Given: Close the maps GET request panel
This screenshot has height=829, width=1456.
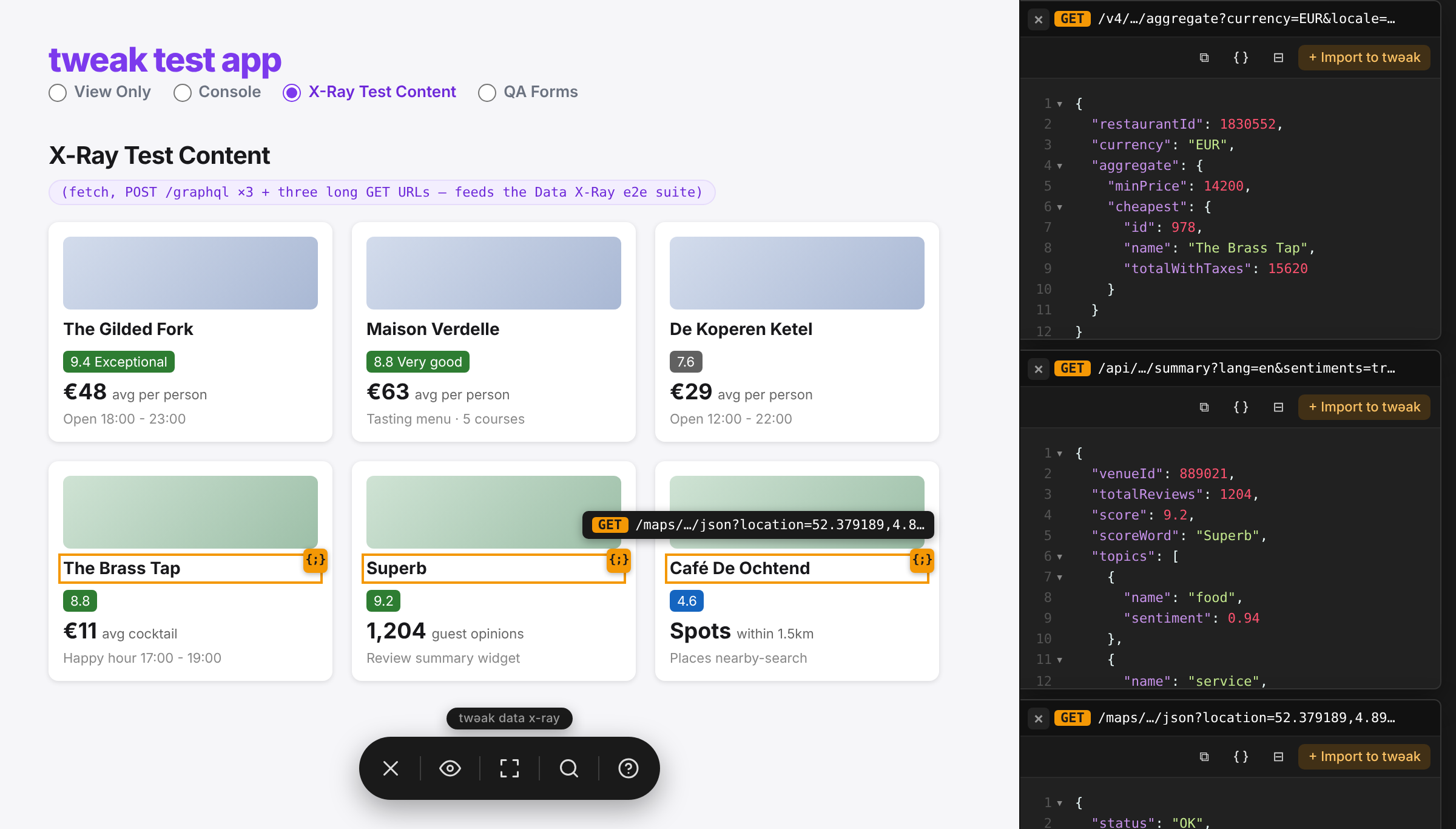Looking at the screenshot, I should 1039,719.
